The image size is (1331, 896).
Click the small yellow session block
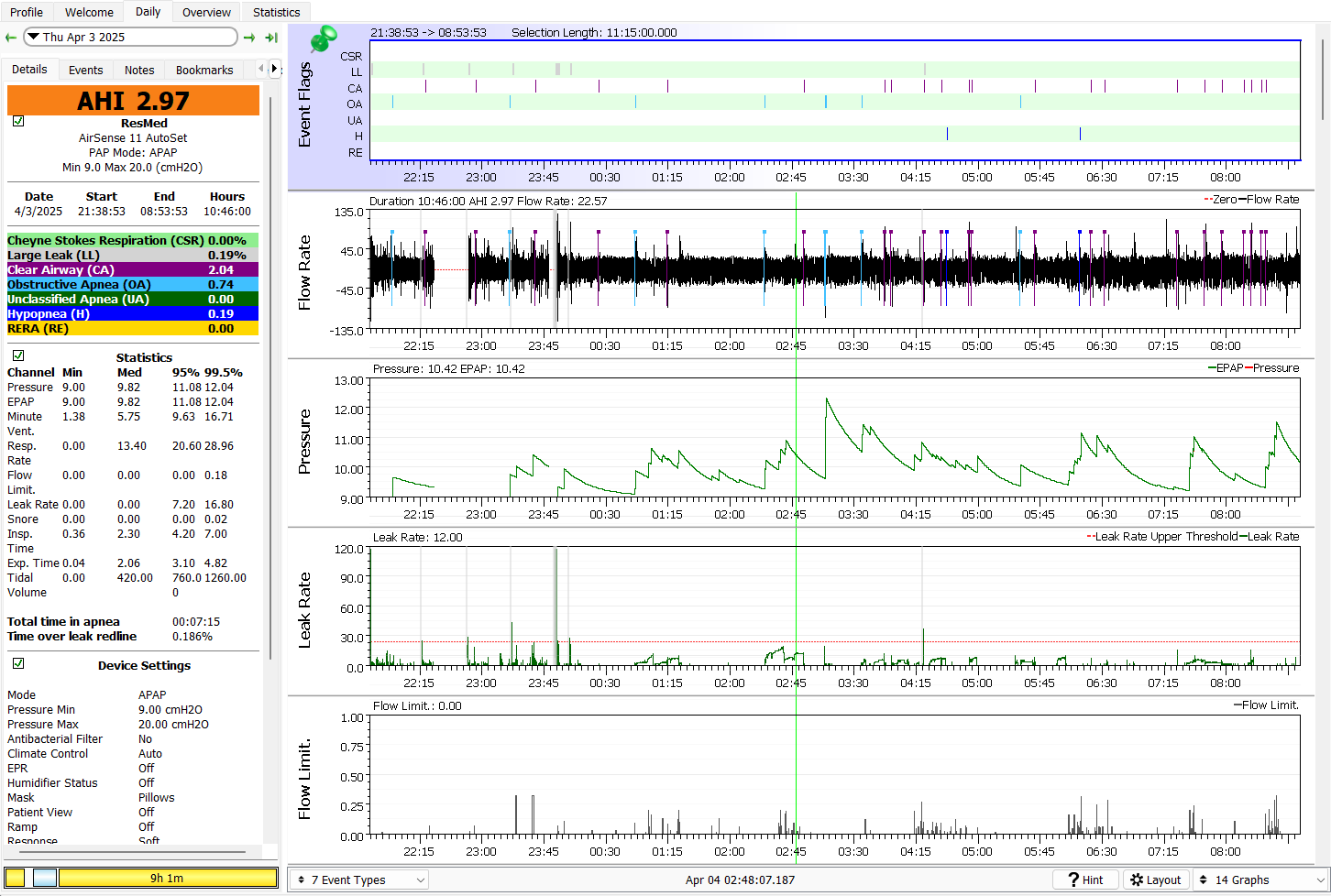(16, 878)
